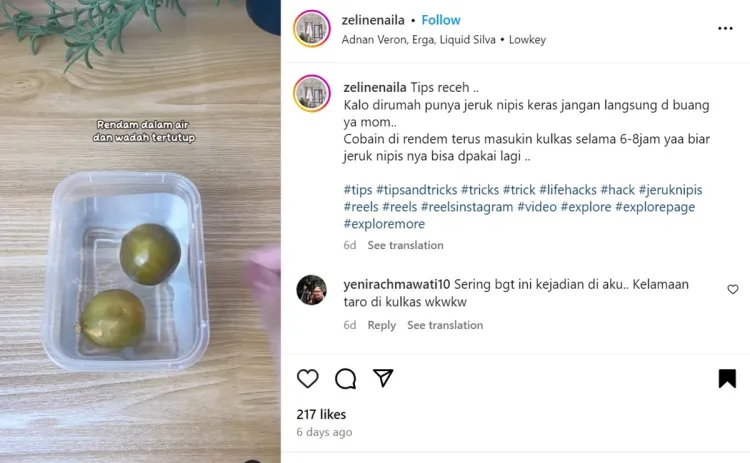Open yenirachmawati10 username link

(397, 284)
